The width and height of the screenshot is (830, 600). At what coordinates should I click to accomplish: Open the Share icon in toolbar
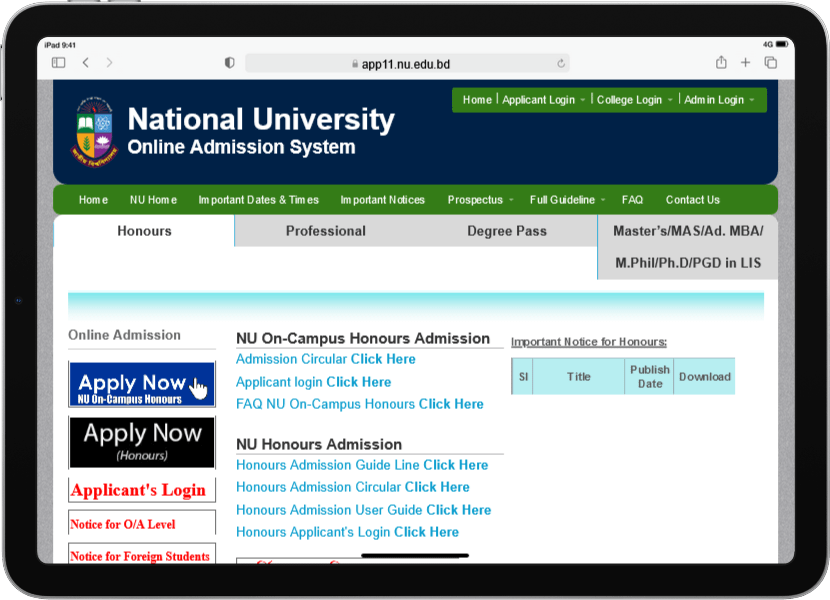click(721, 62)
